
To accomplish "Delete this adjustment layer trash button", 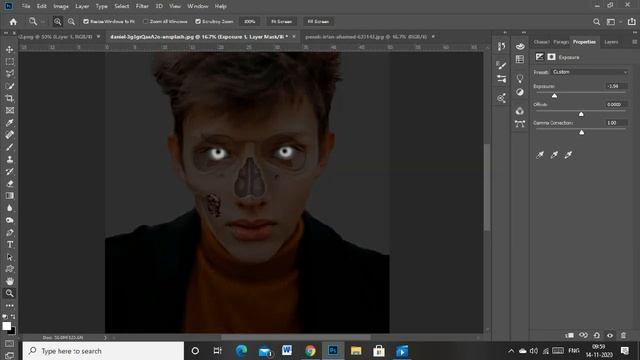I will (623, 335).
